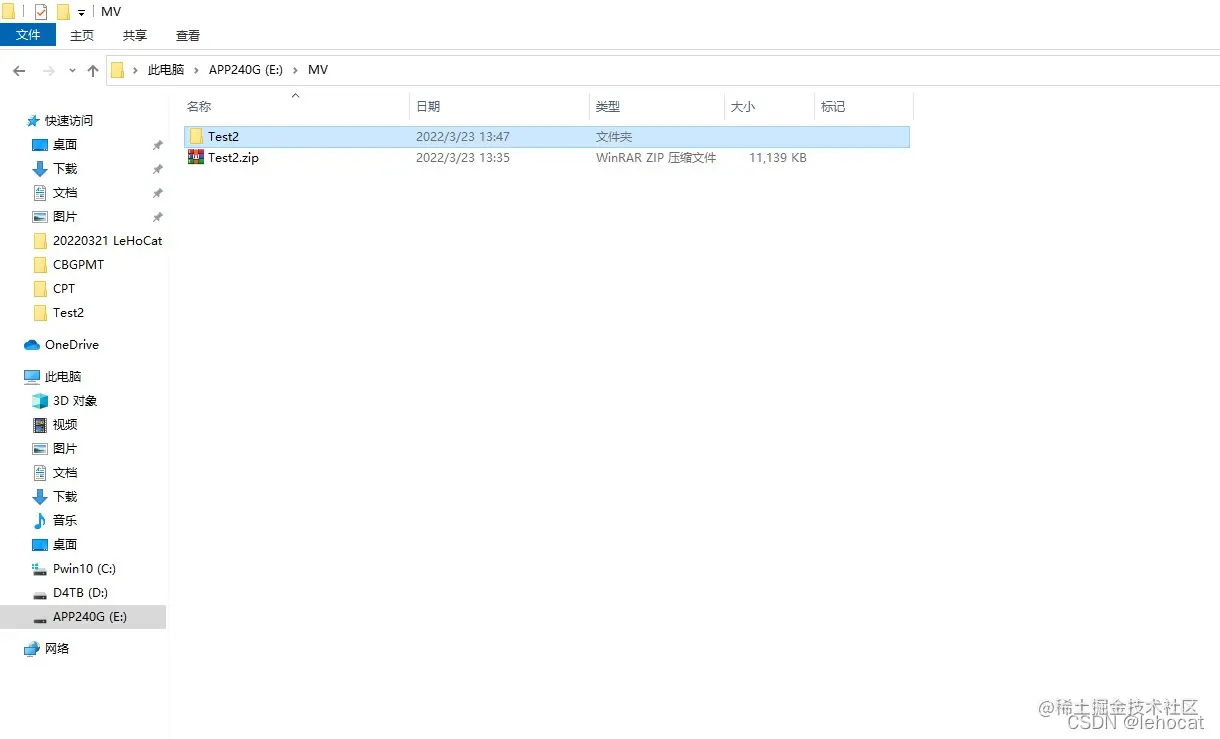Viewport: 1220px width, 739px height.
Task: Select the Test2.zip file name
Action: [233, 158]
